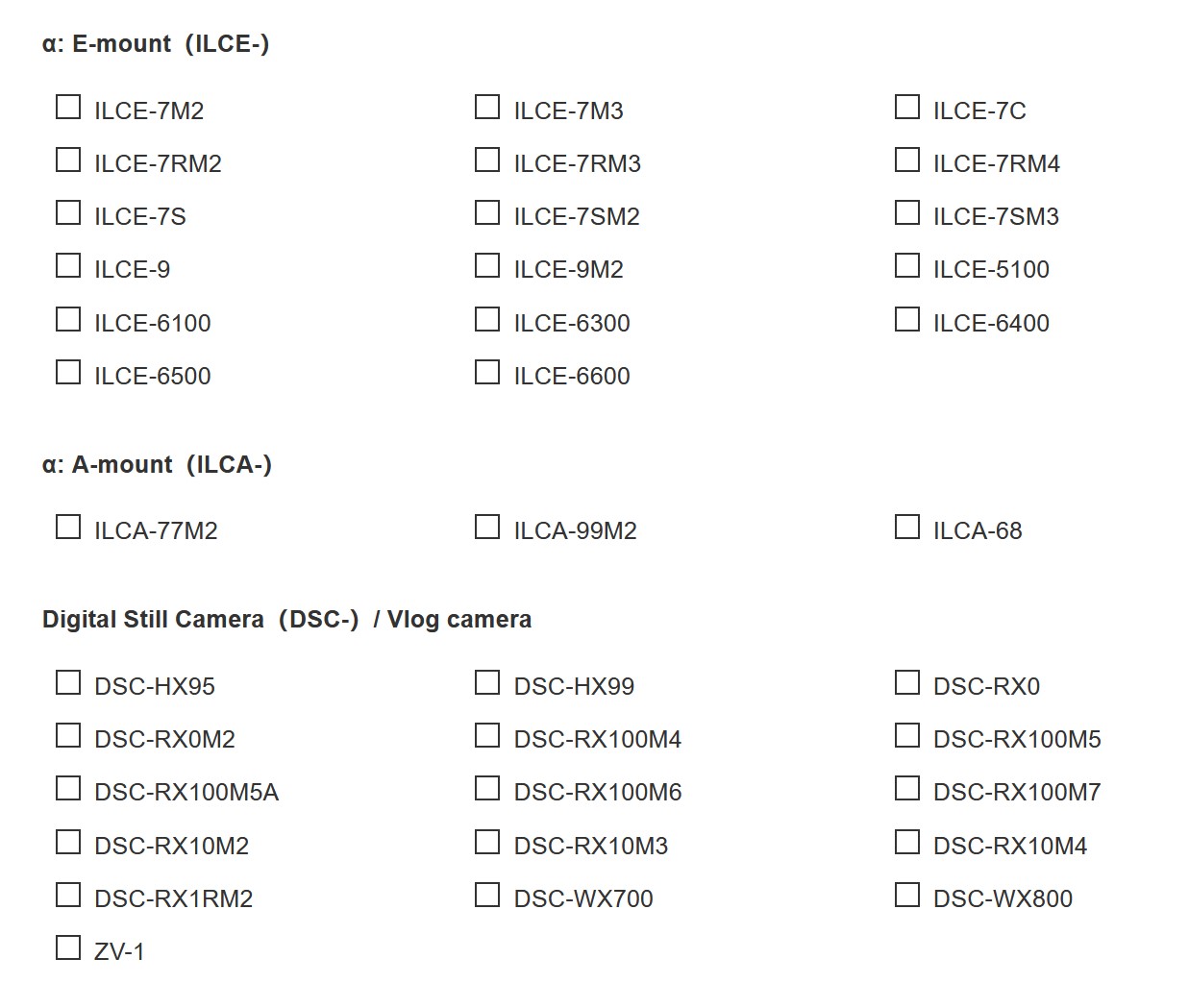Viewport: 1189px width, 1008px height.
Task: Check the ILCE-7M2 checkbox
Action: (68, 107)
